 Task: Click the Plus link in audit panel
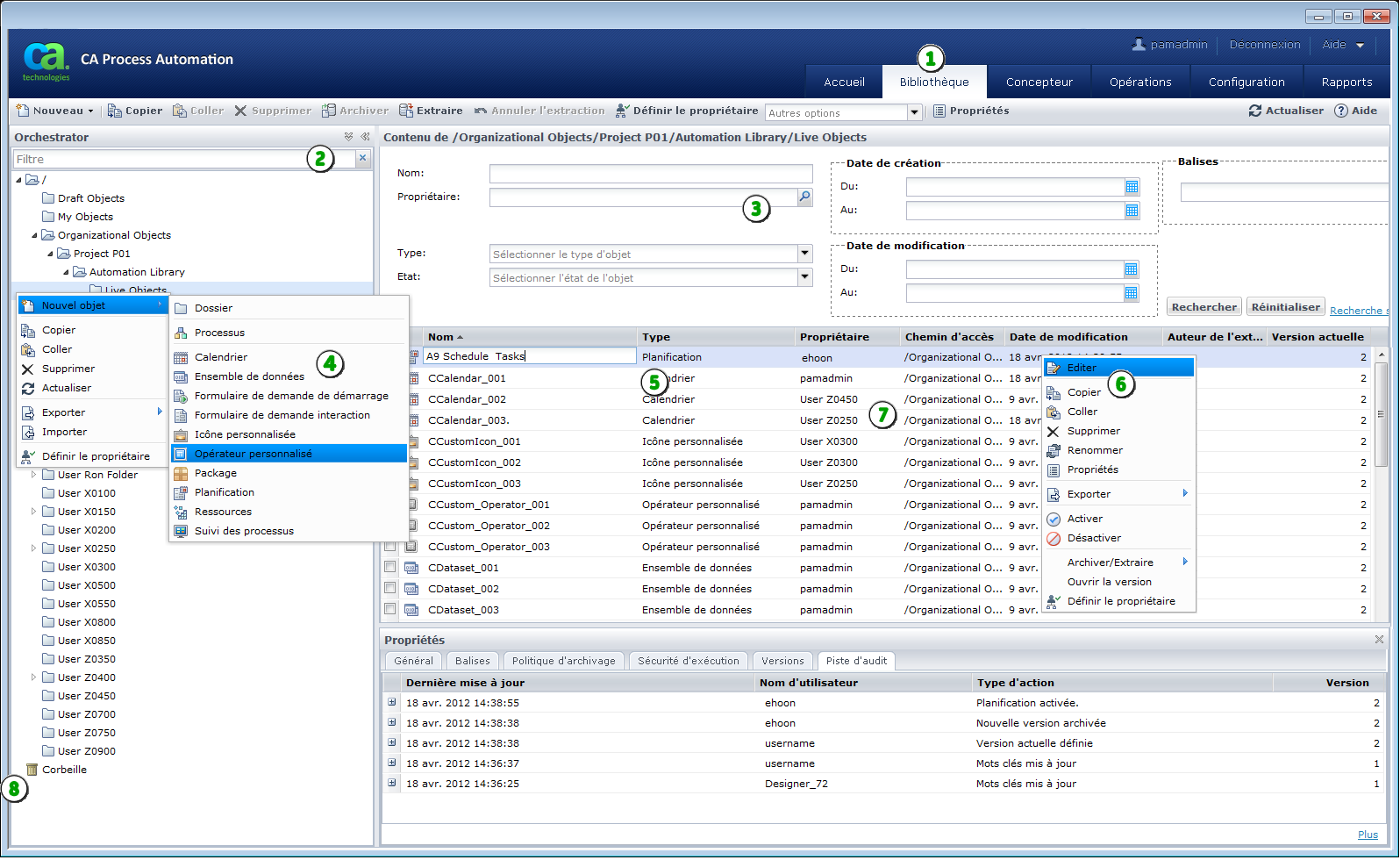pos(1368,835)
